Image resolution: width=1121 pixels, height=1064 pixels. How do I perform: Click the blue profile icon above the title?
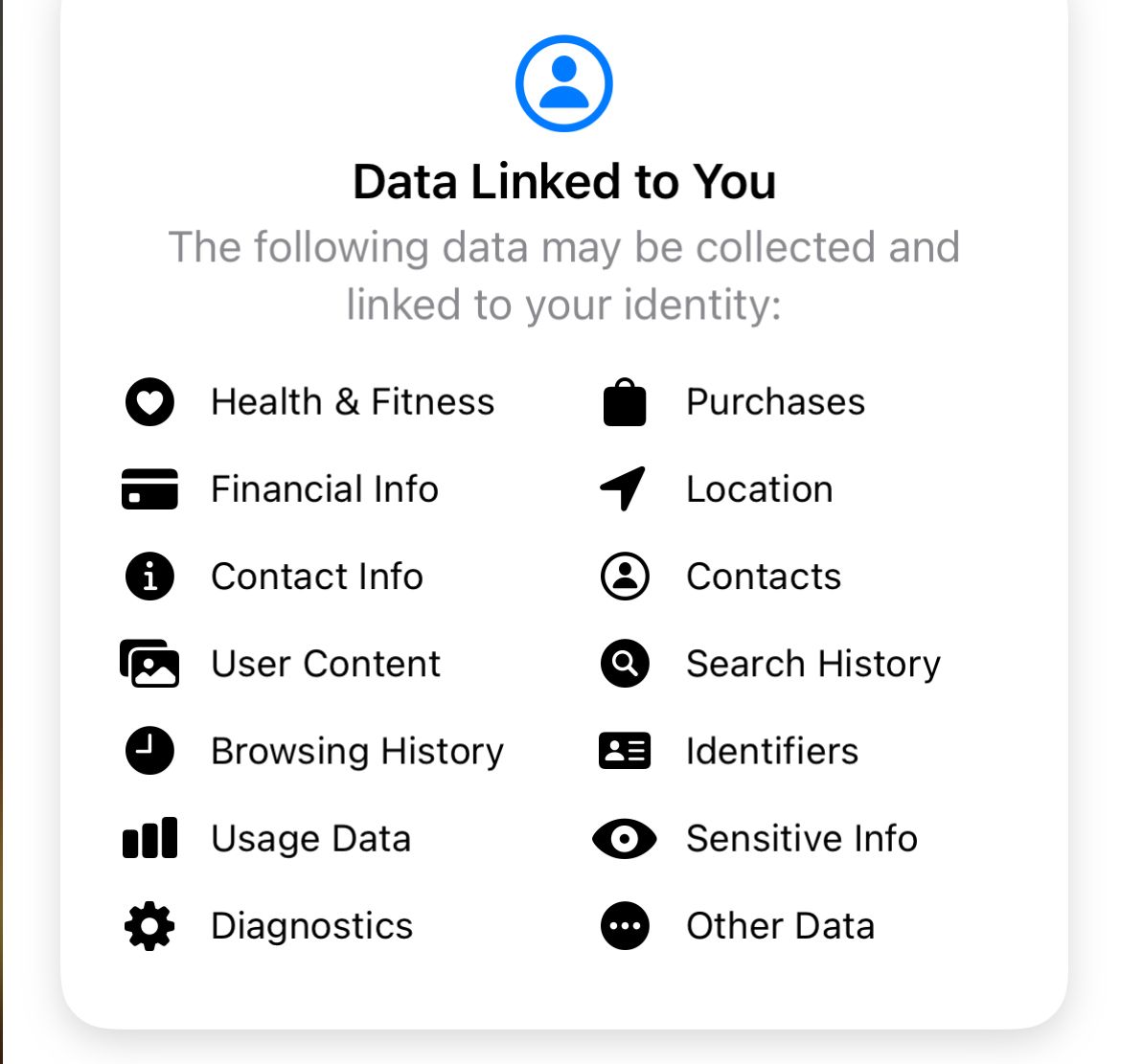[563, 82]
